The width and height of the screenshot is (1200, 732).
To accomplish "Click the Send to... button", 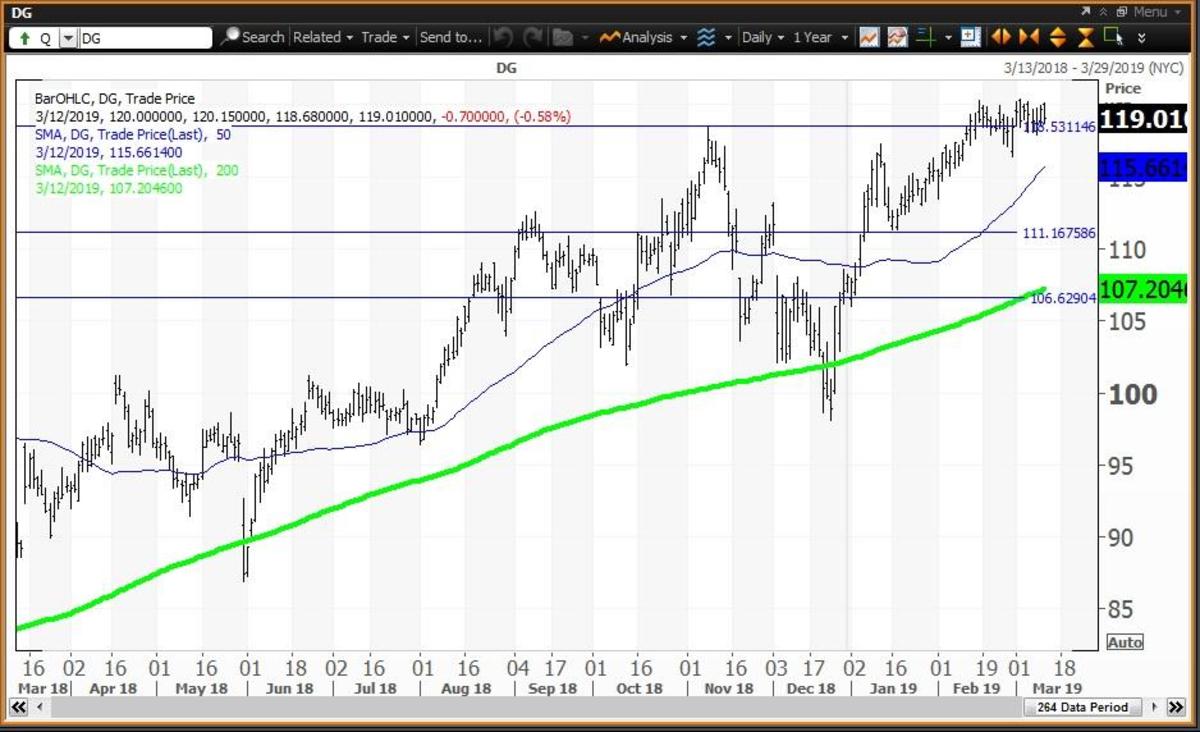I will point(450,37).
